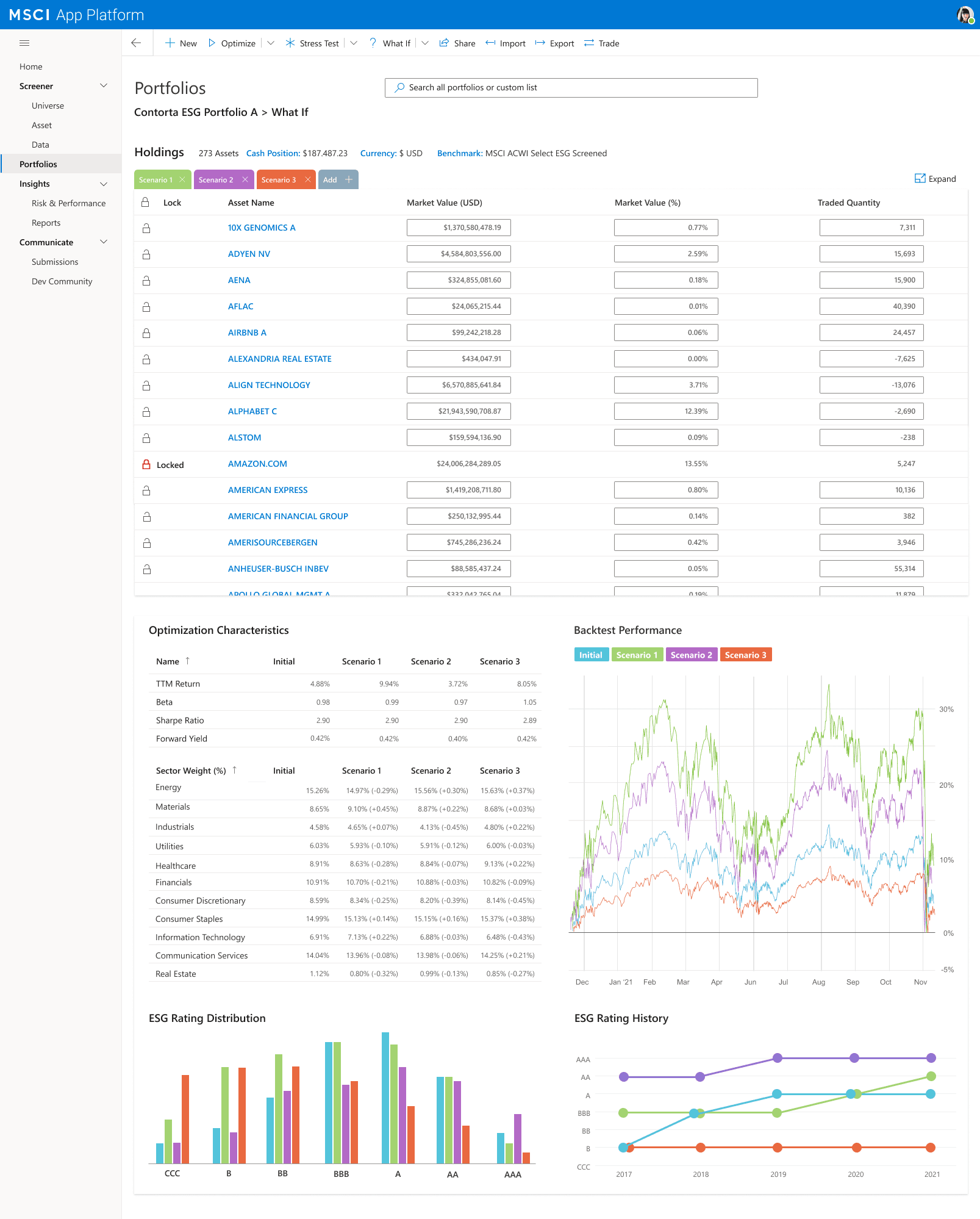Open the AMERICAN FINANCIAL GROUP link
The width and height of the screenshot is (980, 1219).
coord(288,516)
